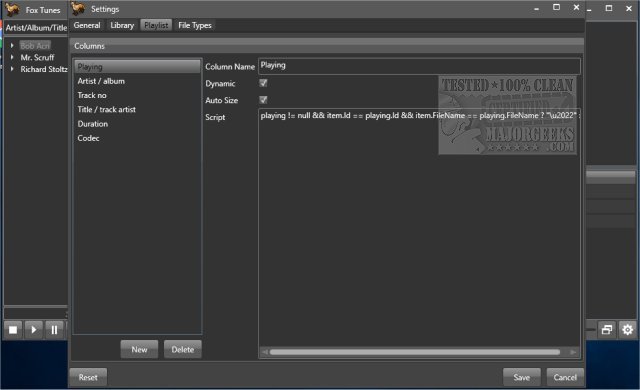Expand the Mr. Scruff tree entry
This screenshot has width=640, height=390.
[12, 58]
